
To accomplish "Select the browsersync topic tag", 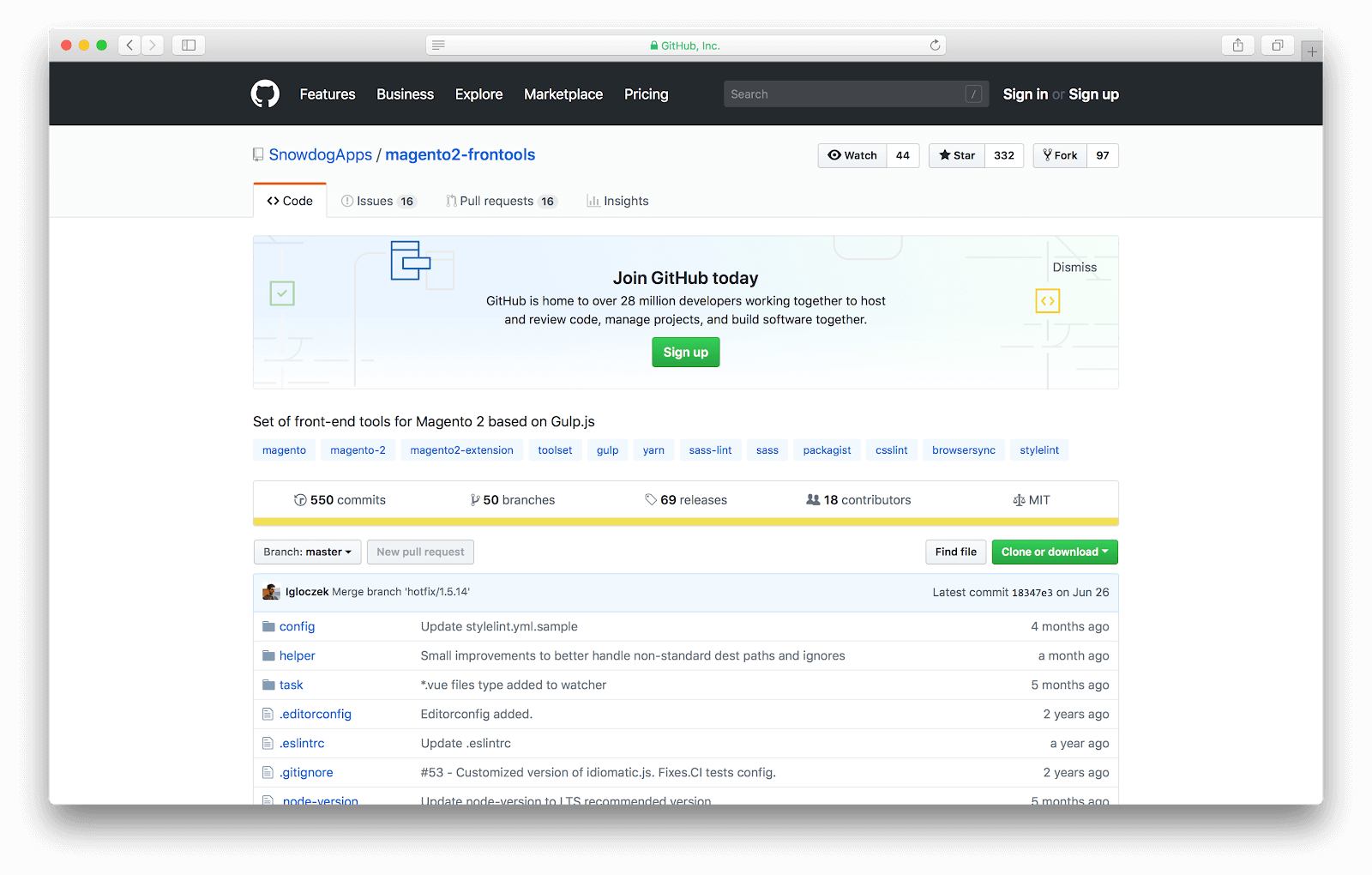I will tap(964, 450).
